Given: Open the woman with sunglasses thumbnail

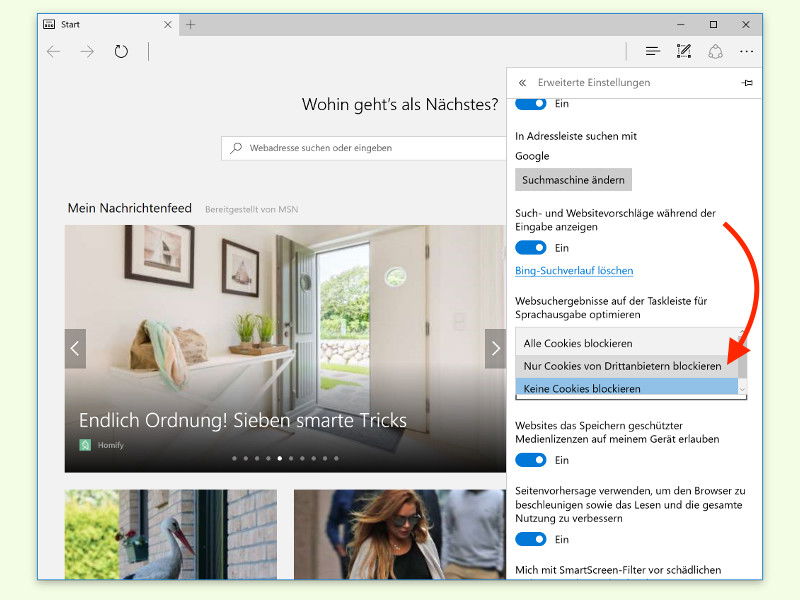Looking at the screenshot, I should (400, 534).
